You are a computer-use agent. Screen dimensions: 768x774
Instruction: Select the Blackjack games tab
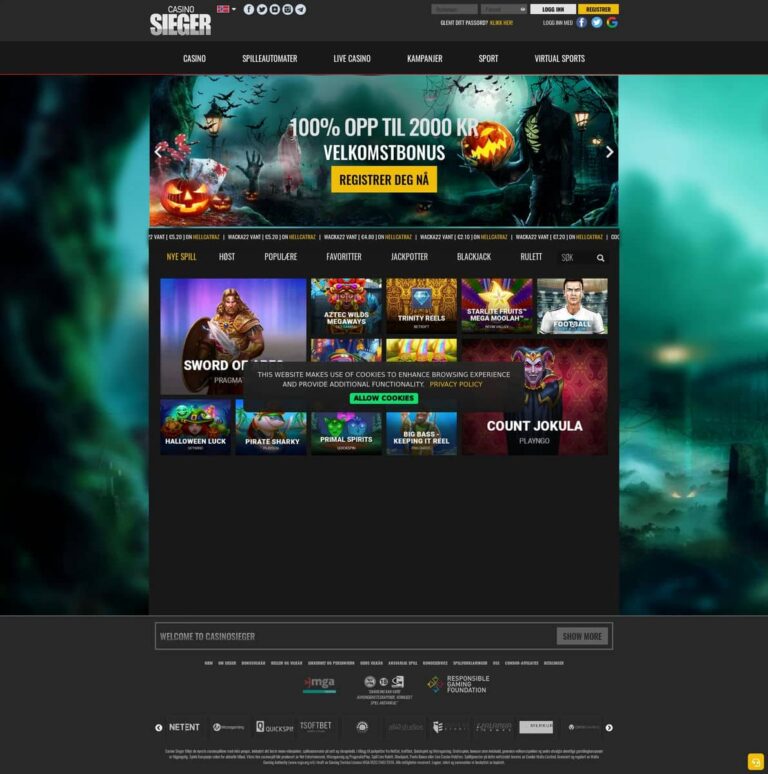[474, 257]
